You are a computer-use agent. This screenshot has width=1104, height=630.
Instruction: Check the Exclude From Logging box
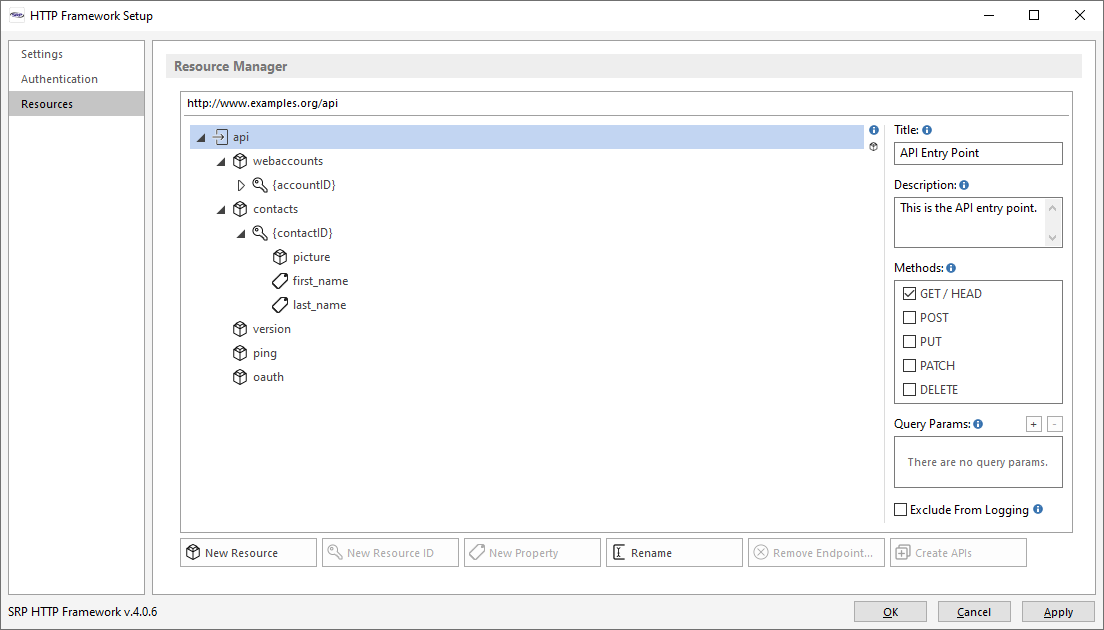[x=901, y=510]
